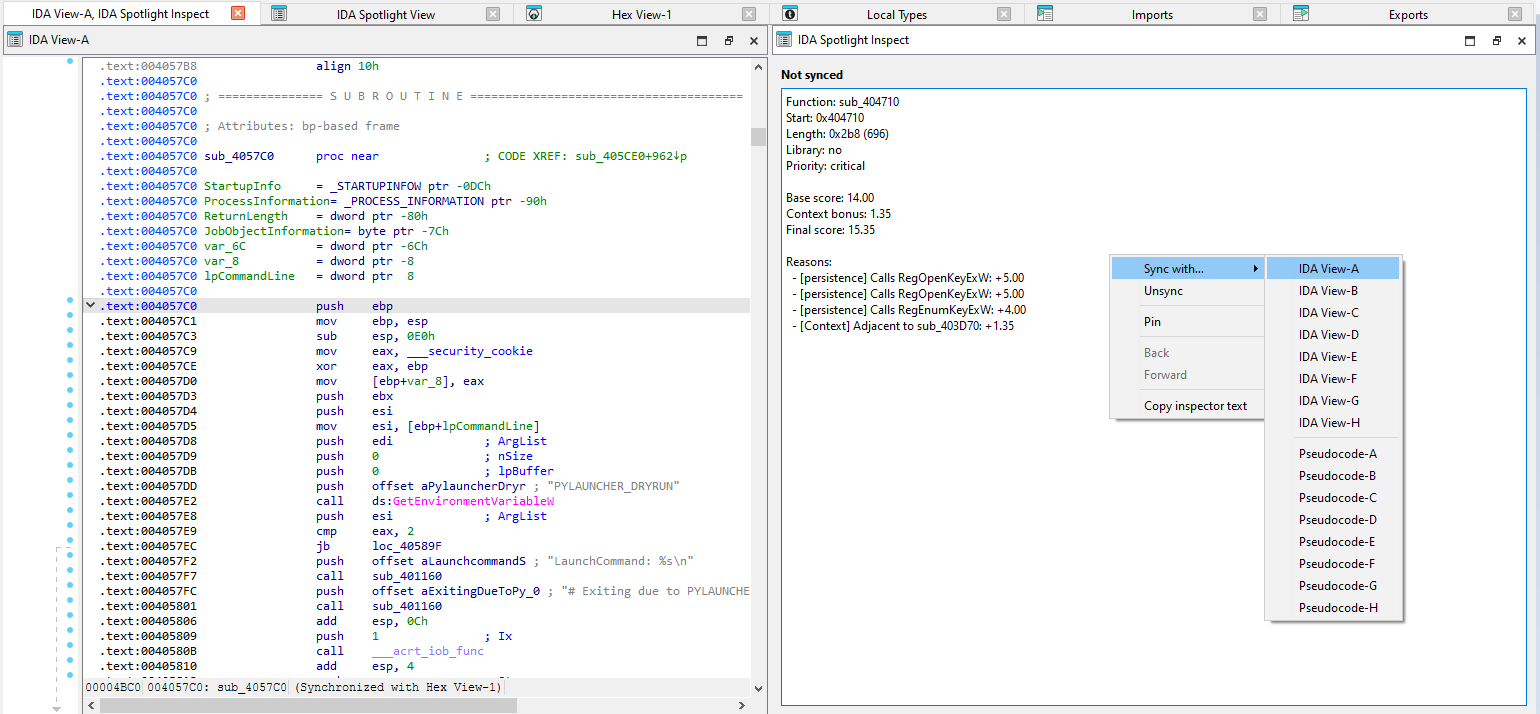Sync with Pseudocode-C
Screen dimensions: 1540x714
(x=1333, y=498)
